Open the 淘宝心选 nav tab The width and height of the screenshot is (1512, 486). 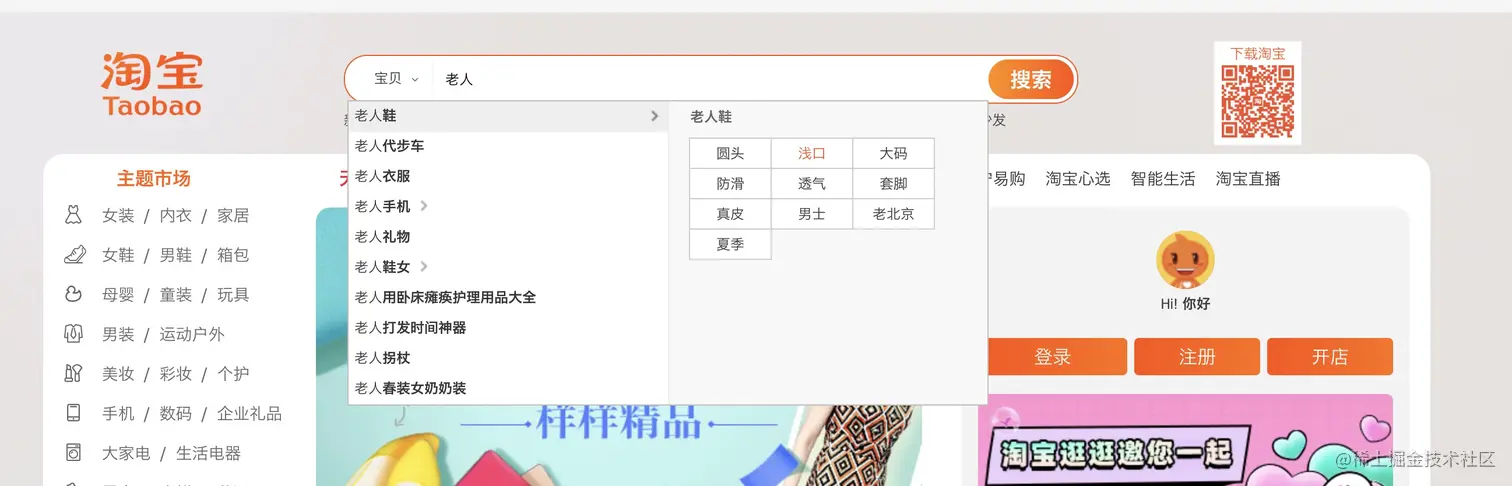click(1078, 179)
